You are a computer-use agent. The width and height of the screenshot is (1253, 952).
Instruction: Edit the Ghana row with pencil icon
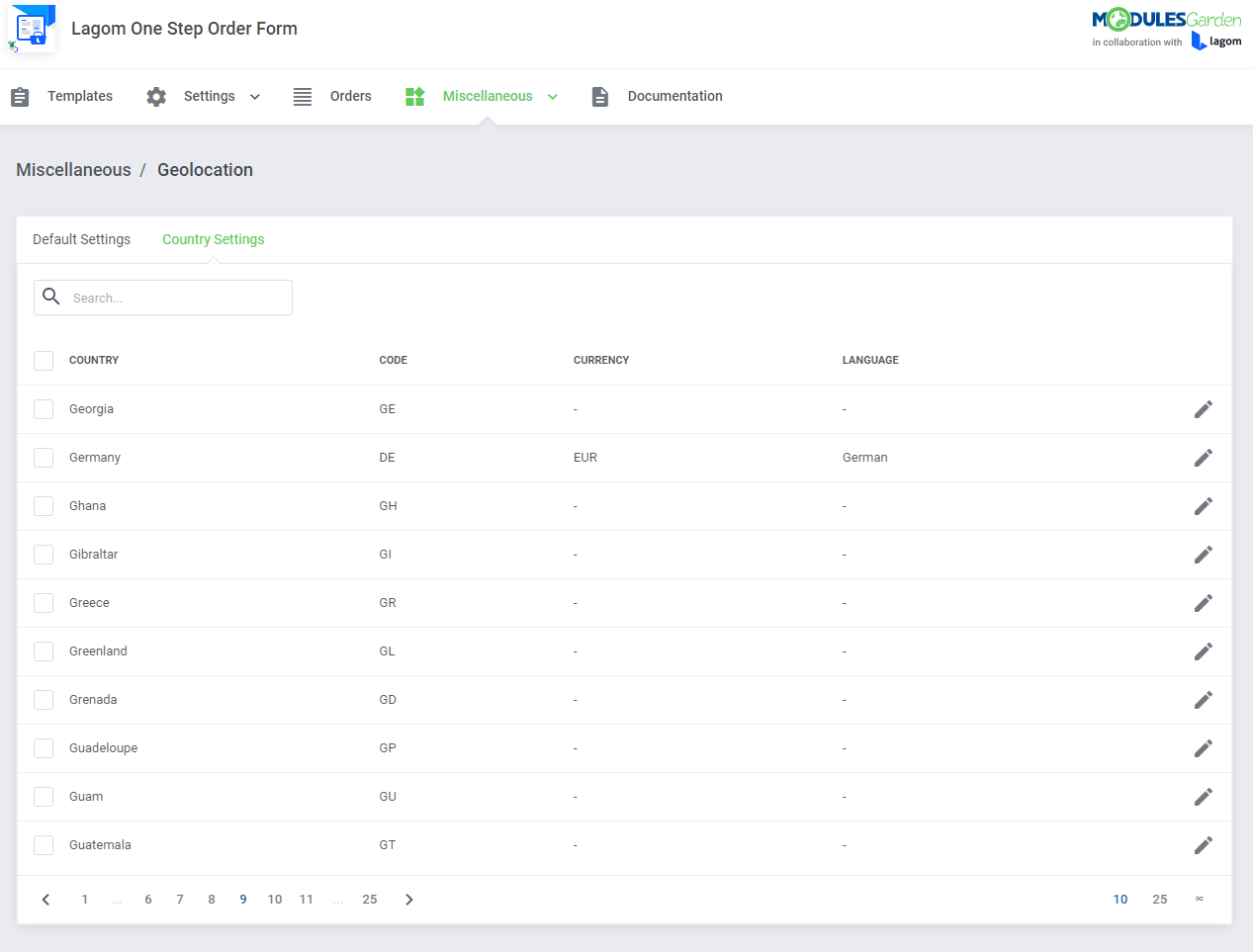click(x=1203, y=506)
